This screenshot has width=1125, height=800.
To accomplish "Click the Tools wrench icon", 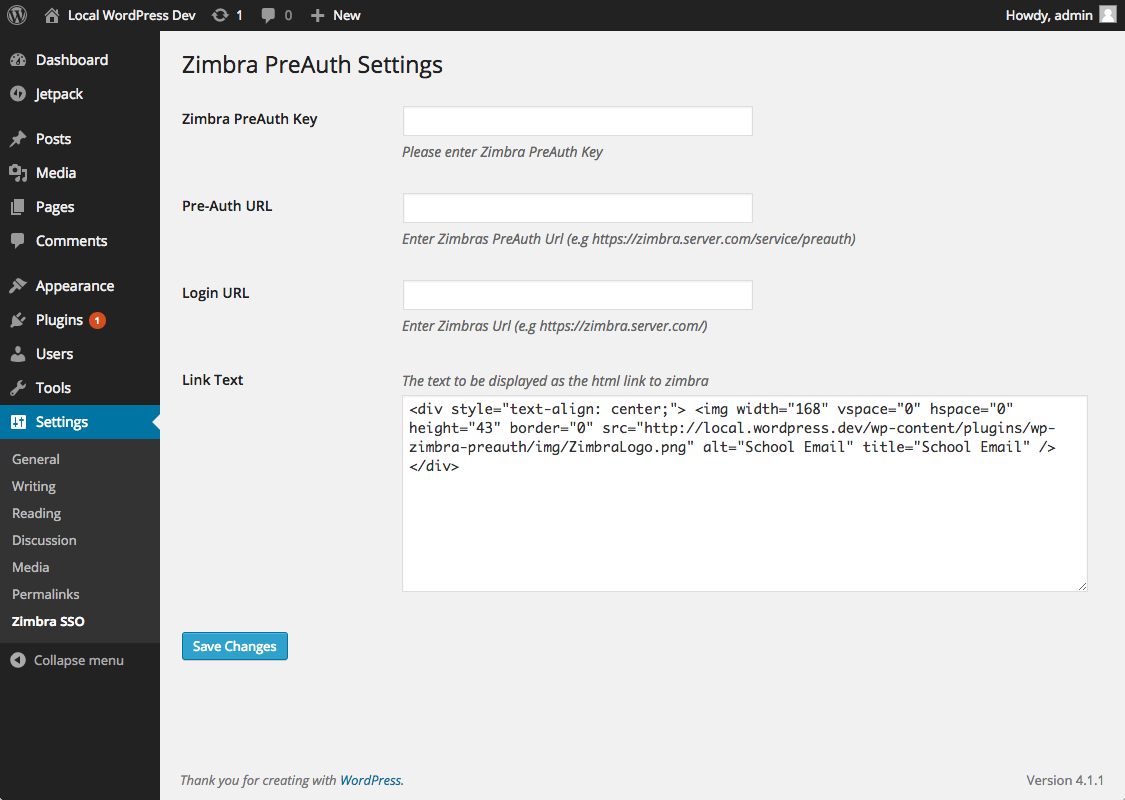I will (18, 387).
